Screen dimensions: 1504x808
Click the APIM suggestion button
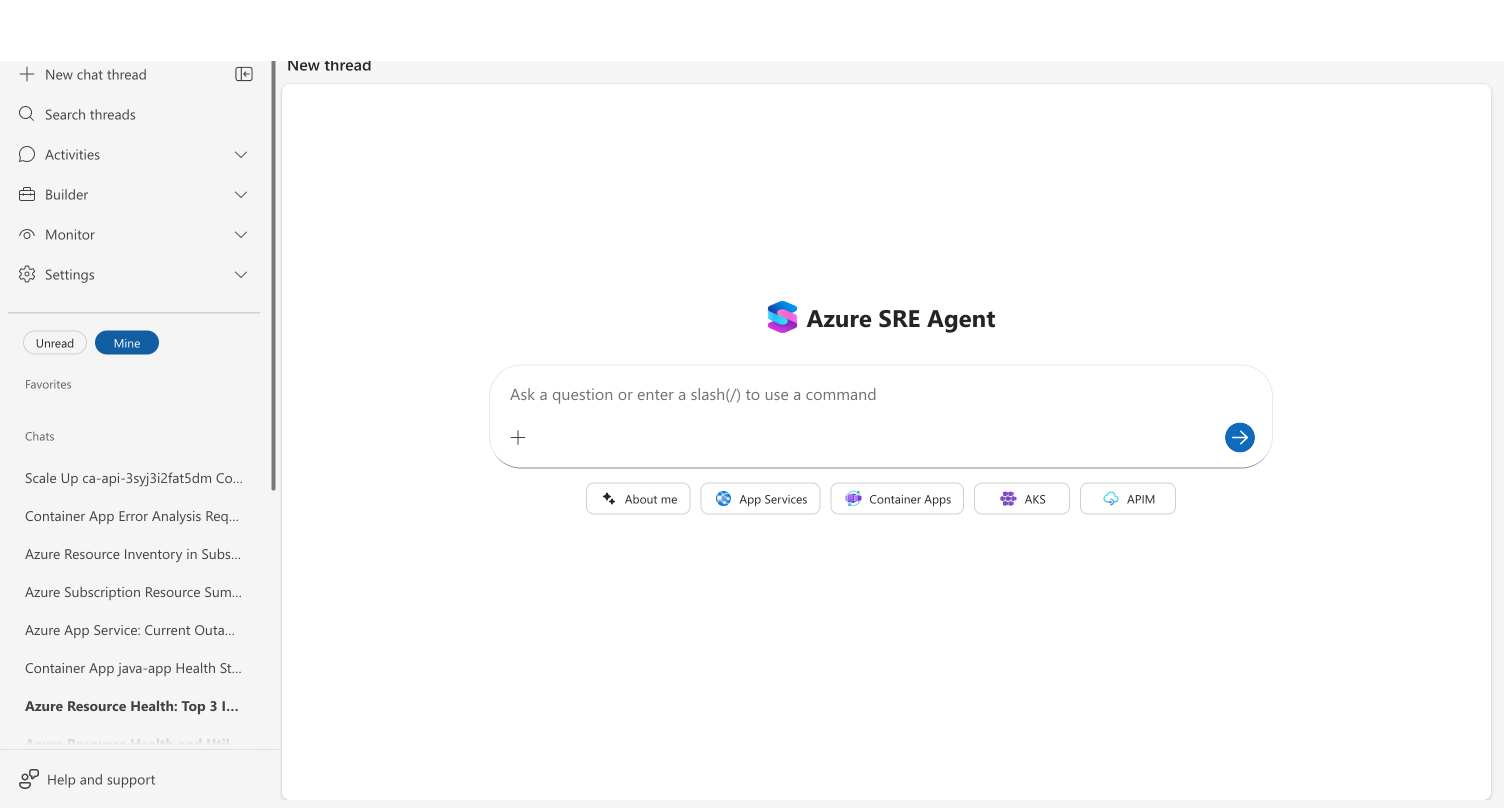(1128, 498)
